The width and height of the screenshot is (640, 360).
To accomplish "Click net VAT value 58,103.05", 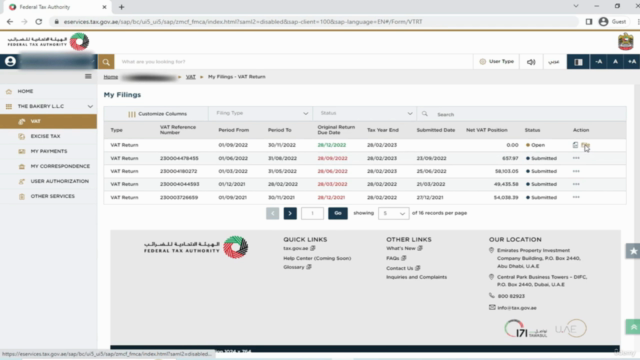I will coord(507,171).
